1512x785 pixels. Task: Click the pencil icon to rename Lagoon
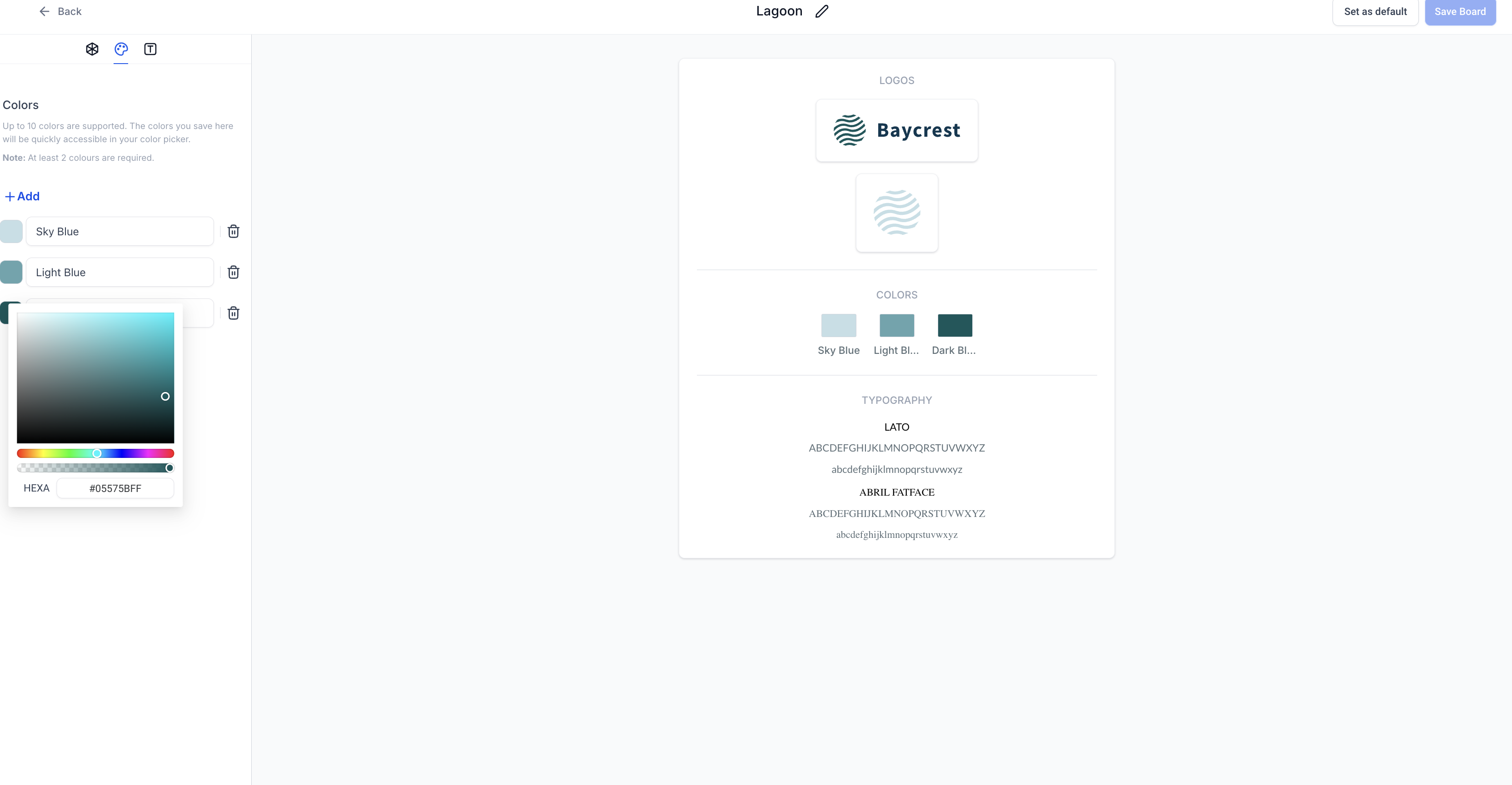(822, 11)
